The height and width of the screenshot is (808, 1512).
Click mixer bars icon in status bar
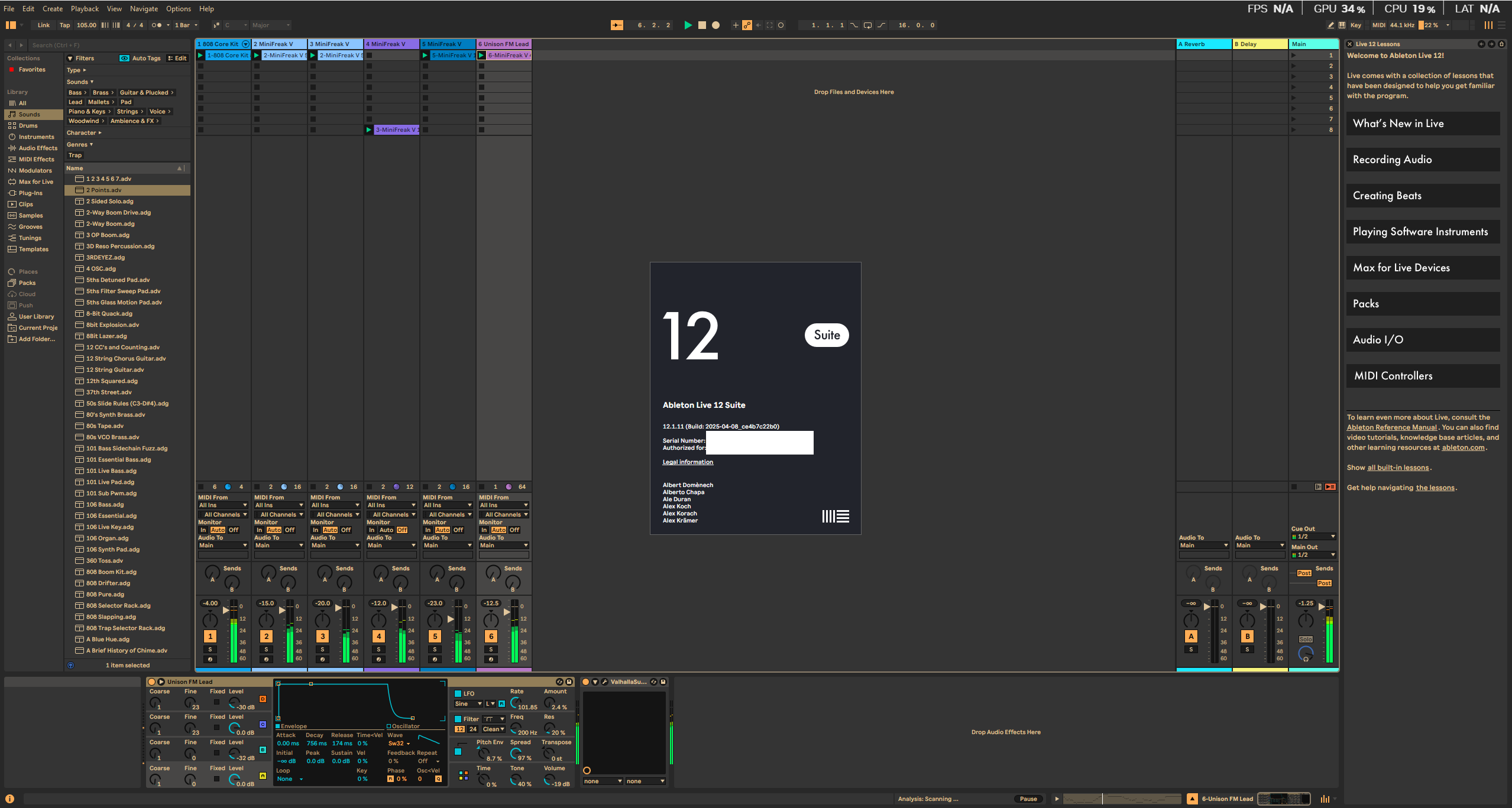(1325, 799)
